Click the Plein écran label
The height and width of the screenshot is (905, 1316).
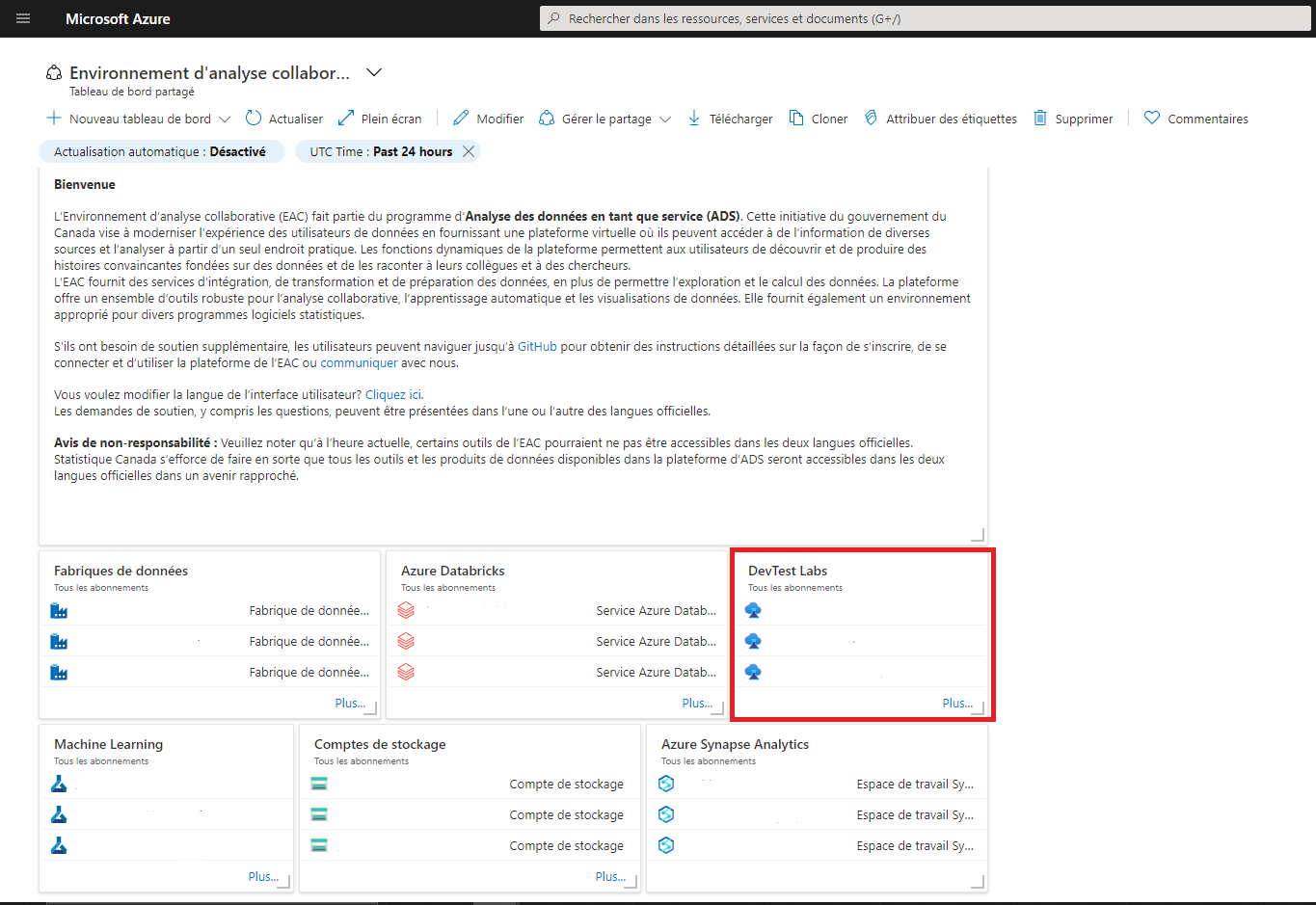click(391, 119)
